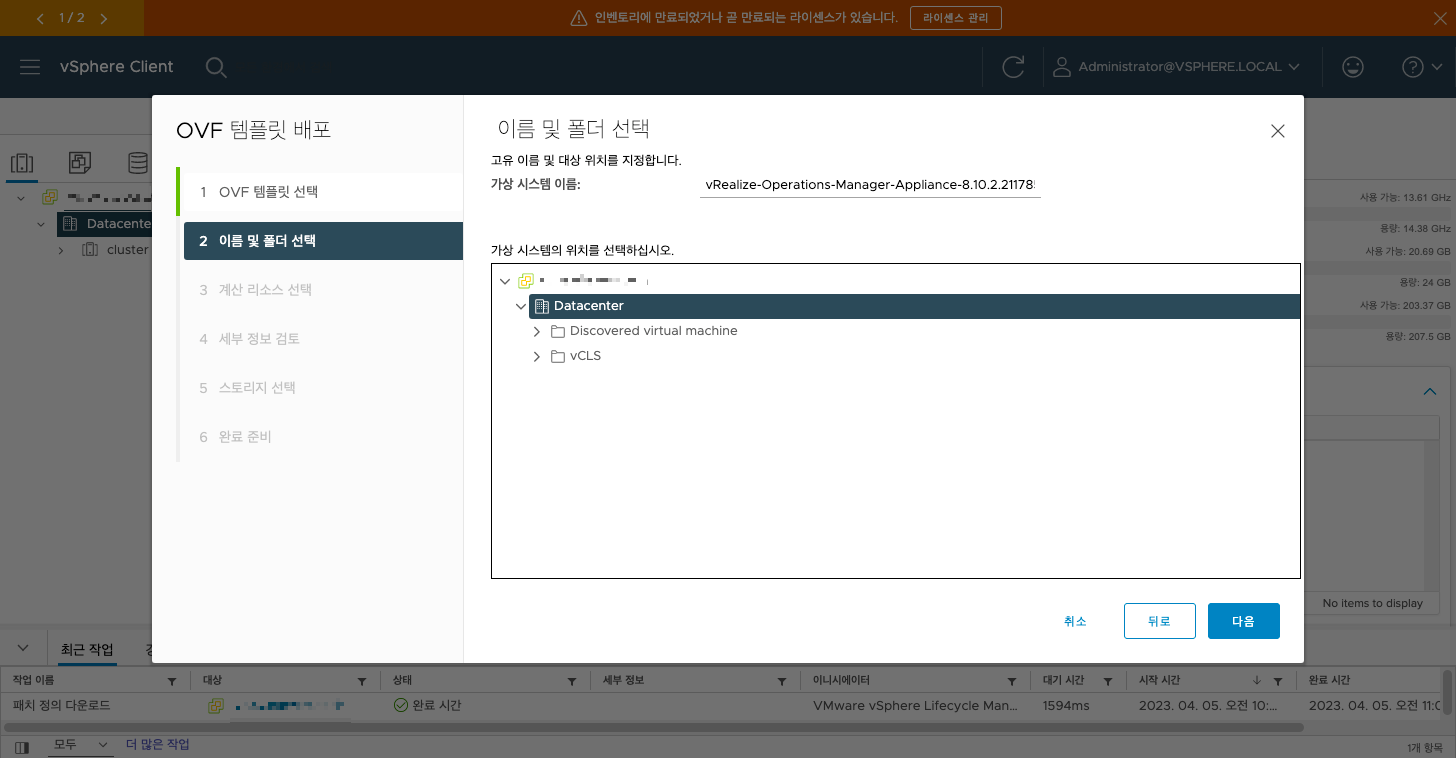Click the 취소 cancel button
The height and width of the screenshot is (758, 1456).
pos(1075,621)
